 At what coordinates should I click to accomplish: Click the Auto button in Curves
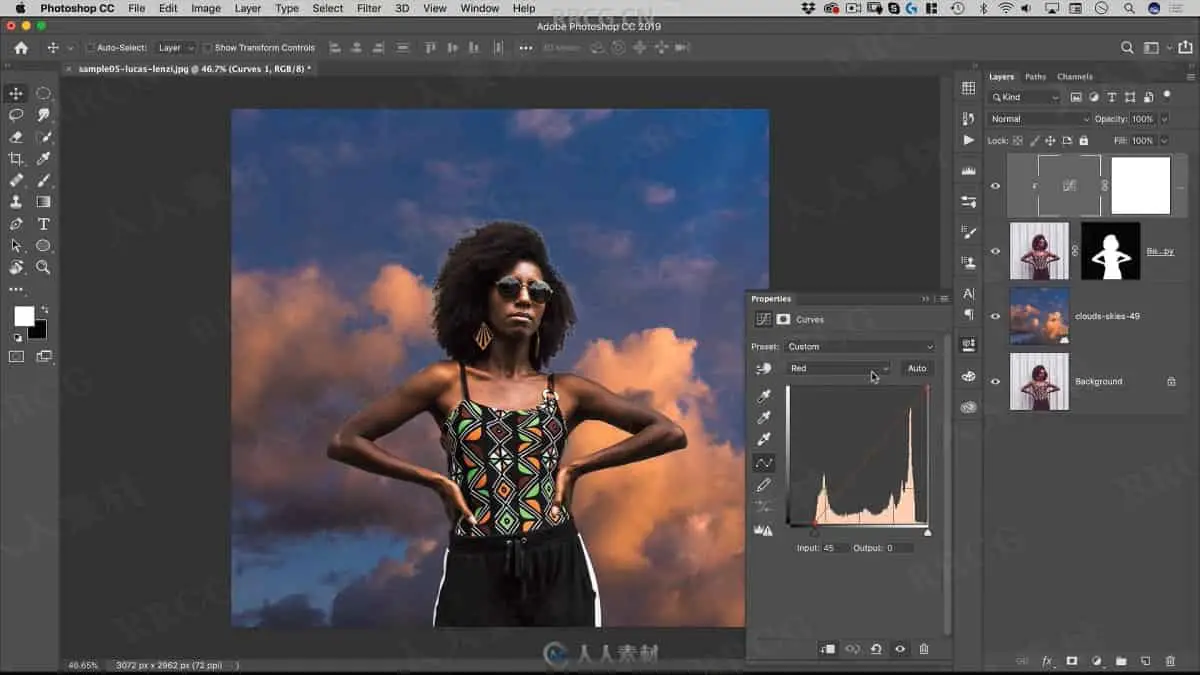(x=916, y=368)
